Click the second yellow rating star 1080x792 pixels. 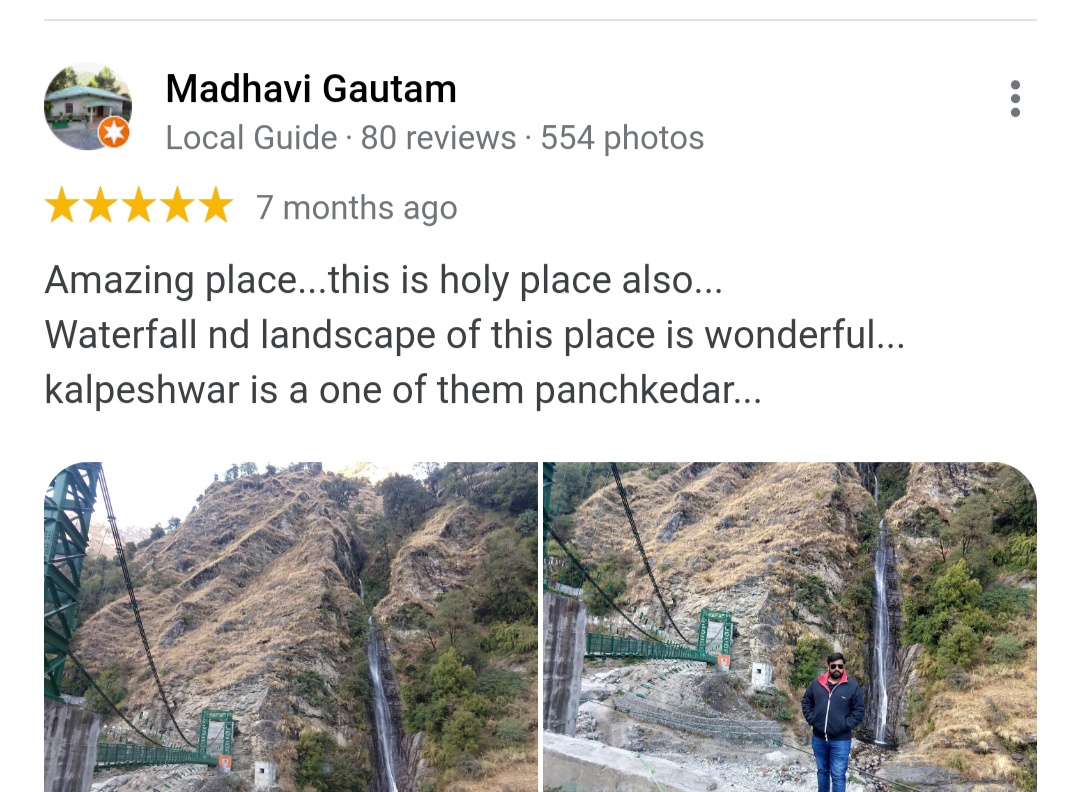click(x=101, y=205)
